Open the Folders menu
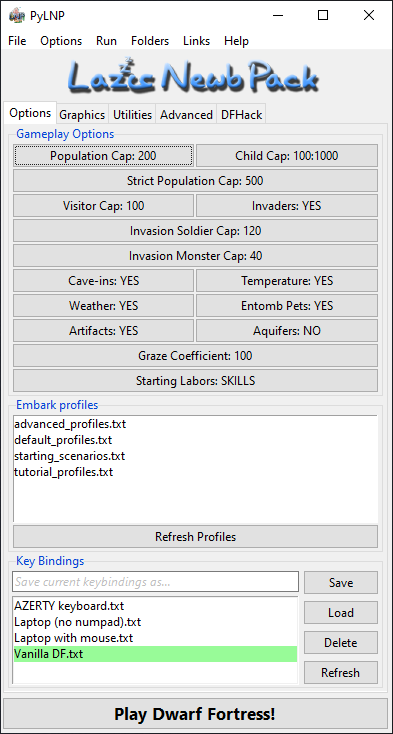393x734 pixels. click(150, 41)
